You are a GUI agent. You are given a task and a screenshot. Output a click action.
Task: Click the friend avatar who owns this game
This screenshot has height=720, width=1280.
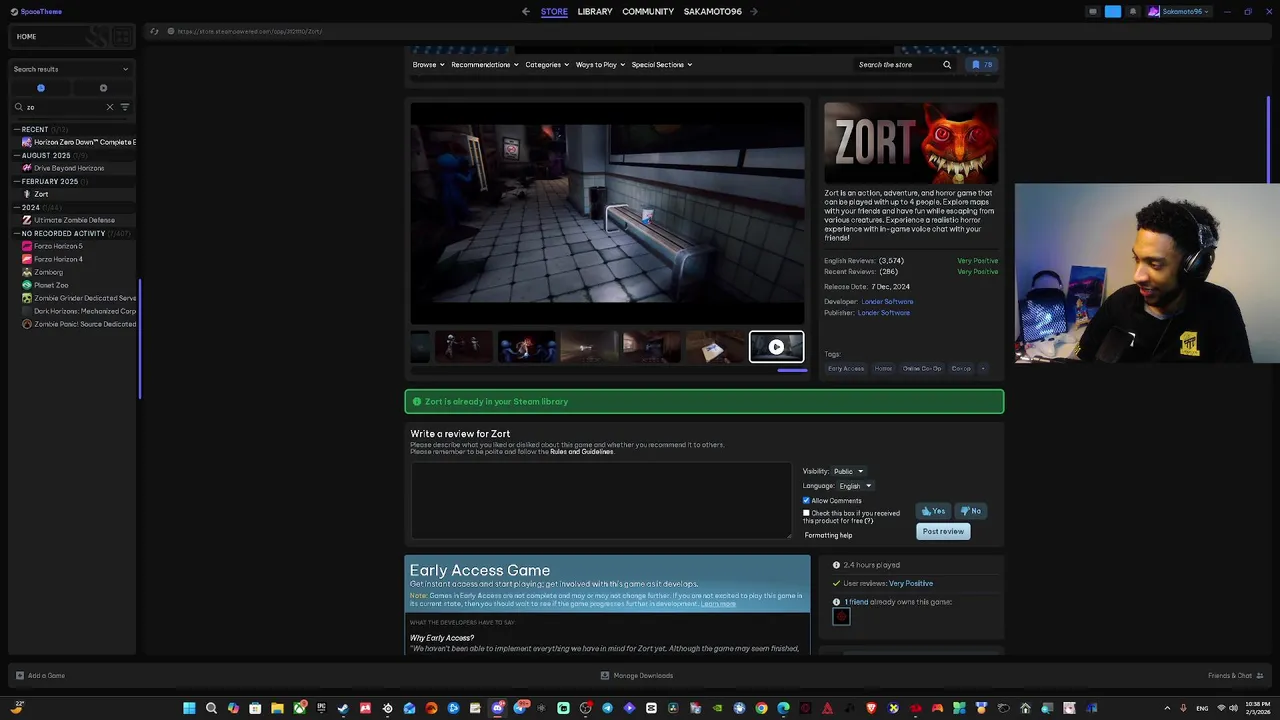841,617
